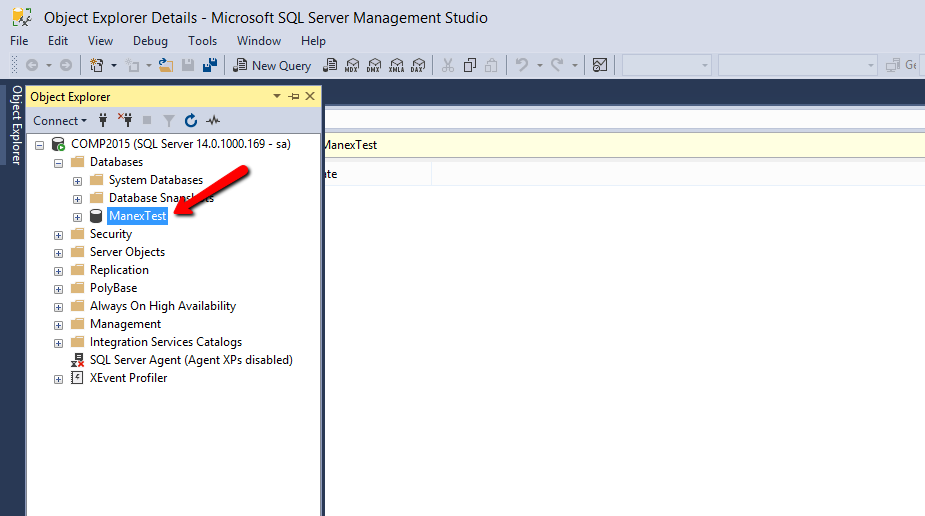Click the Open File folder icon
The height and width of the screenshot is (516, 925).
[166, 65]
